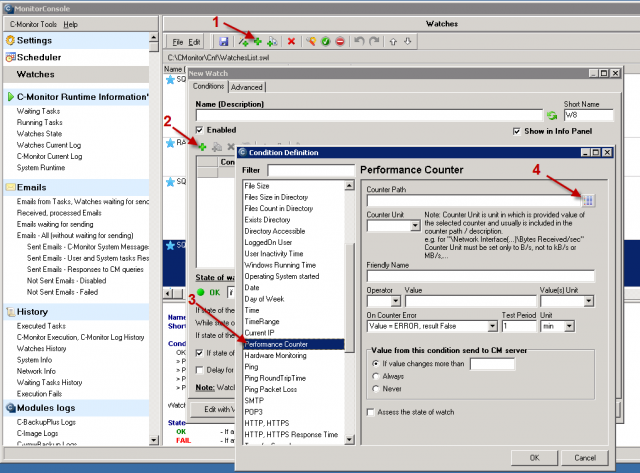Click the move up arrow icon
Image resolution: width=640 pixels, height=473 pixels.
393,41
